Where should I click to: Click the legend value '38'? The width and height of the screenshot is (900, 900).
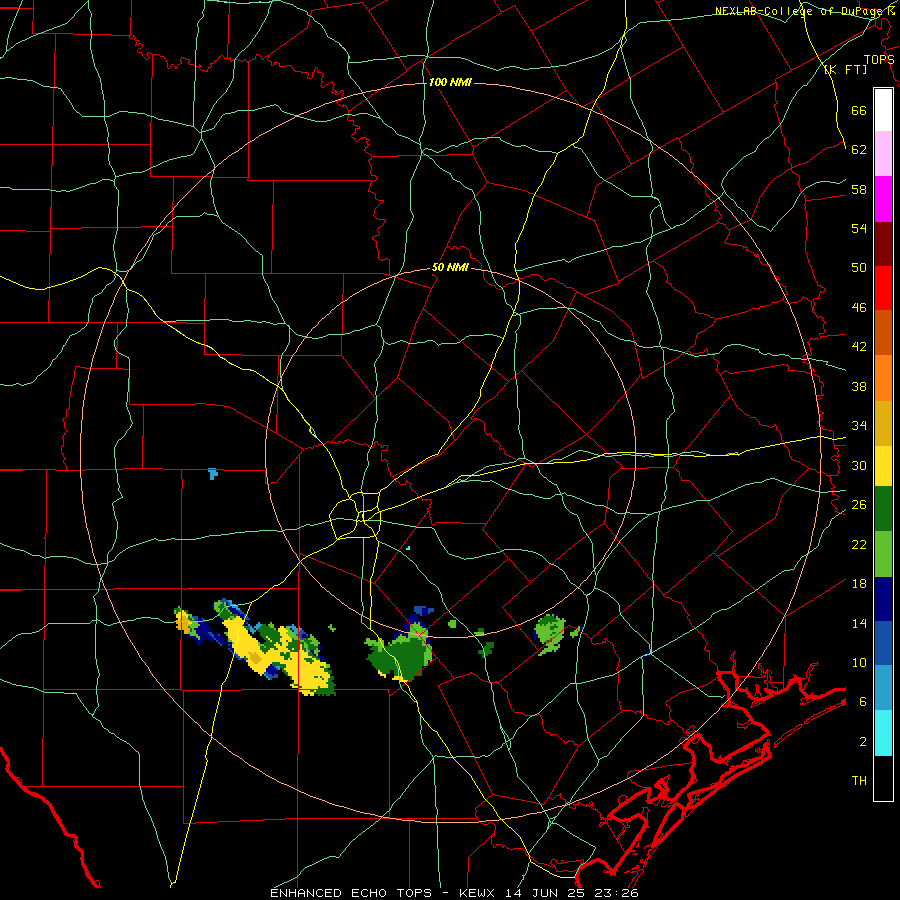click(859, 386)
